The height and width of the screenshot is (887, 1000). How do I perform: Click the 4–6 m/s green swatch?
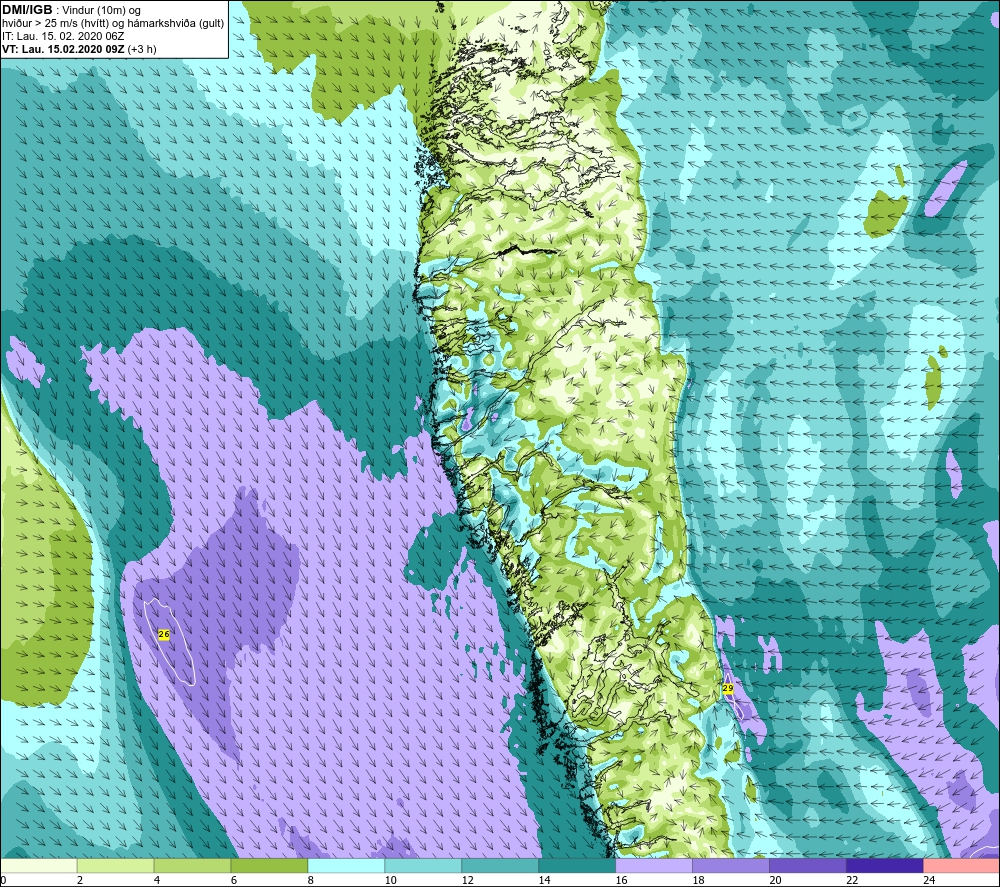pos(192,866)
